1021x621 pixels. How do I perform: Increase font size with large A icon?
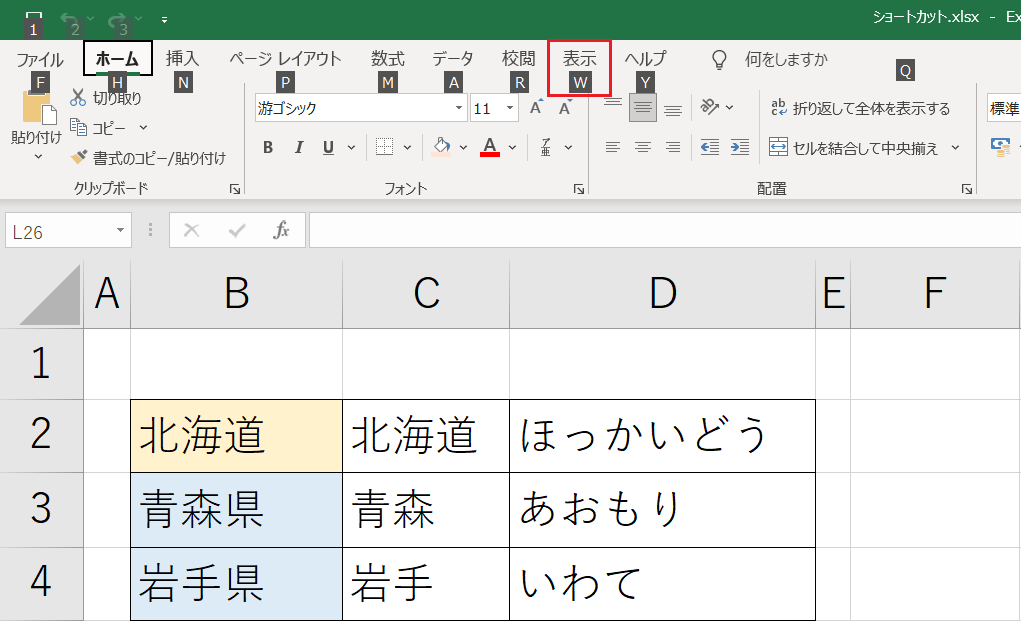tap(537, 107)
